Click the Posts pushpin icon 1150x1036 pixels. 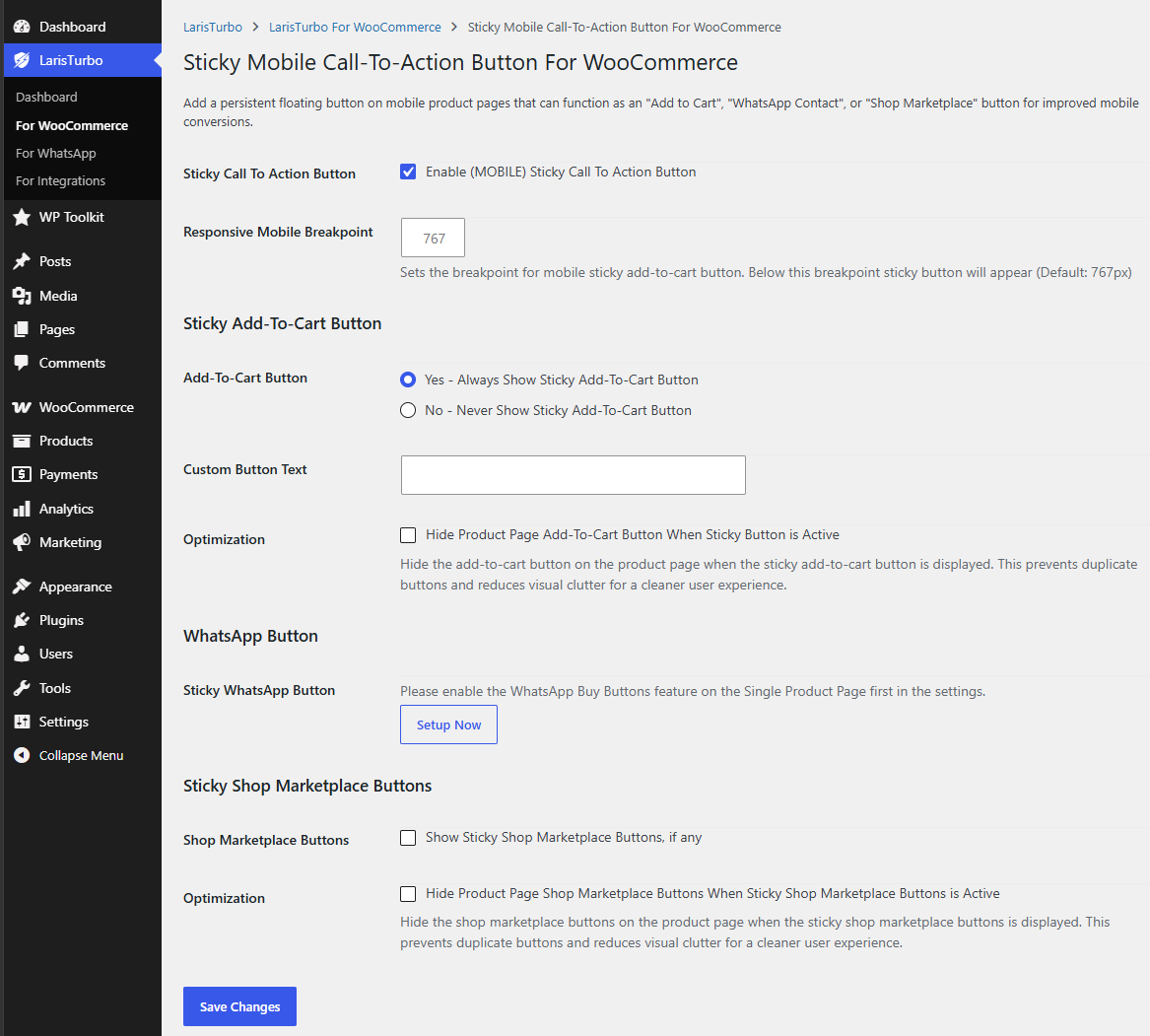(22, 261)
